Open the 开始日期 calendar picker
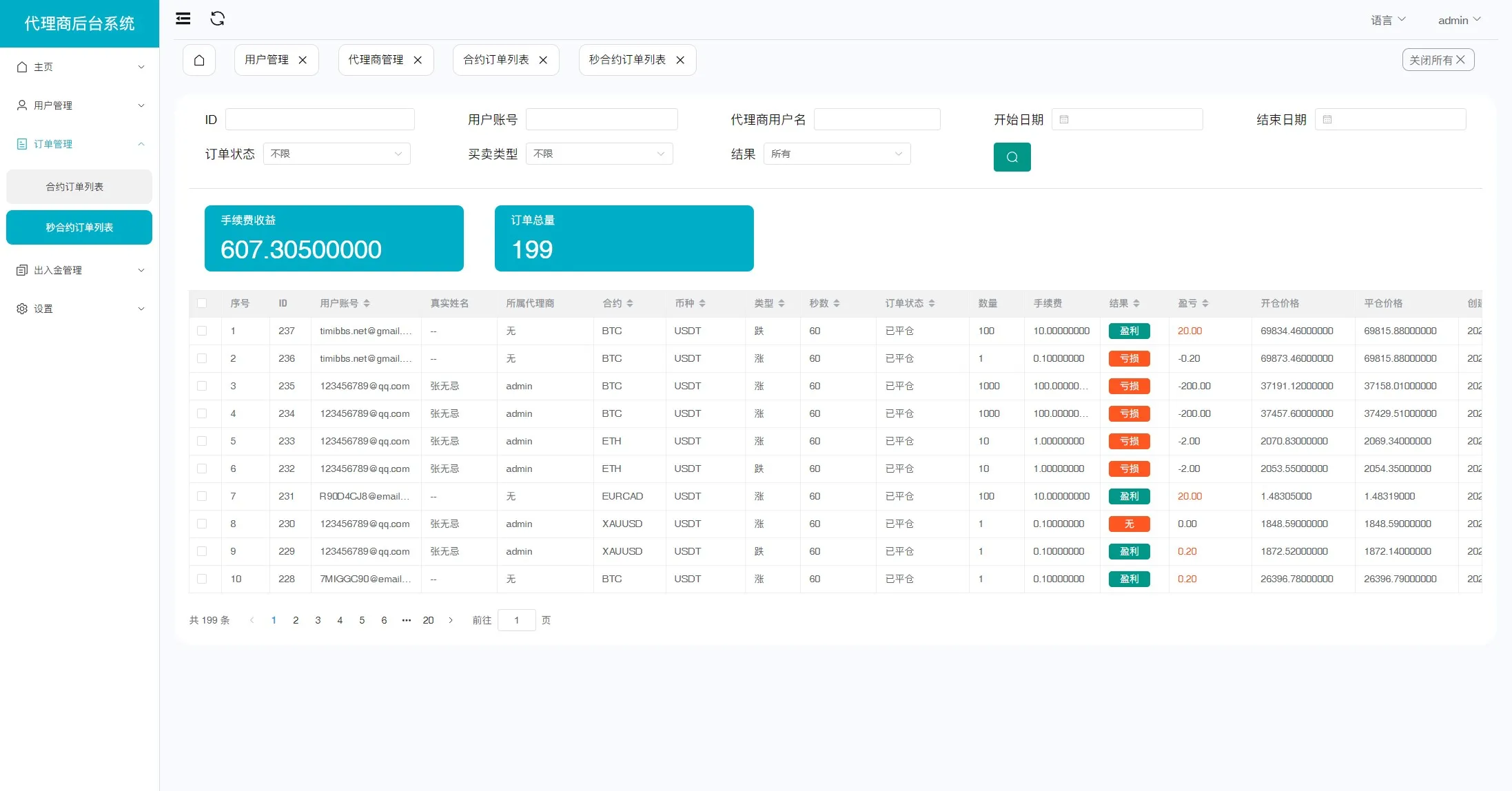 [x=1129, y=119]
